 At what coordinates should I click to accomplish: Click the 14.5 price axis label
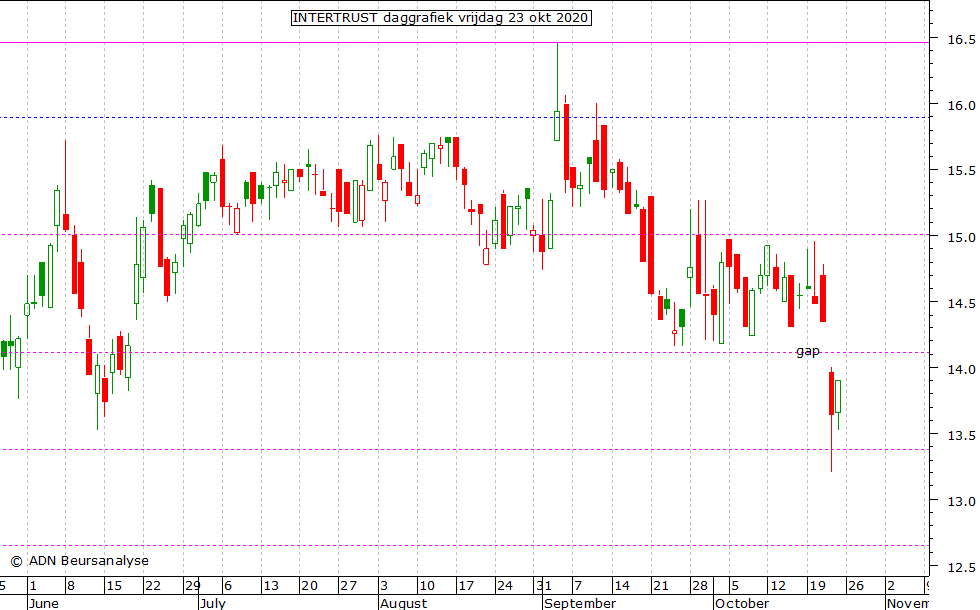[961, 304]
